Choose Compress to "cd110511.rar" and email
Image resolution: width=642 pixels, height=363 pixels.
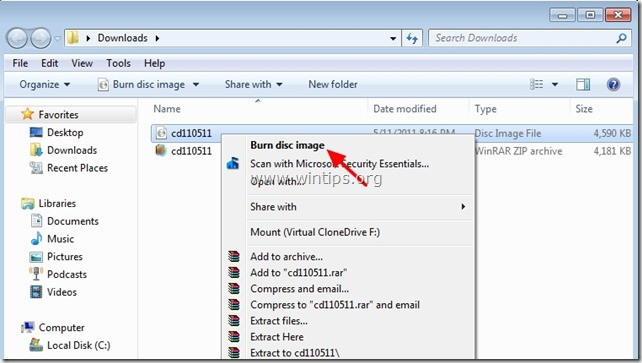click(x=335, y=304)
